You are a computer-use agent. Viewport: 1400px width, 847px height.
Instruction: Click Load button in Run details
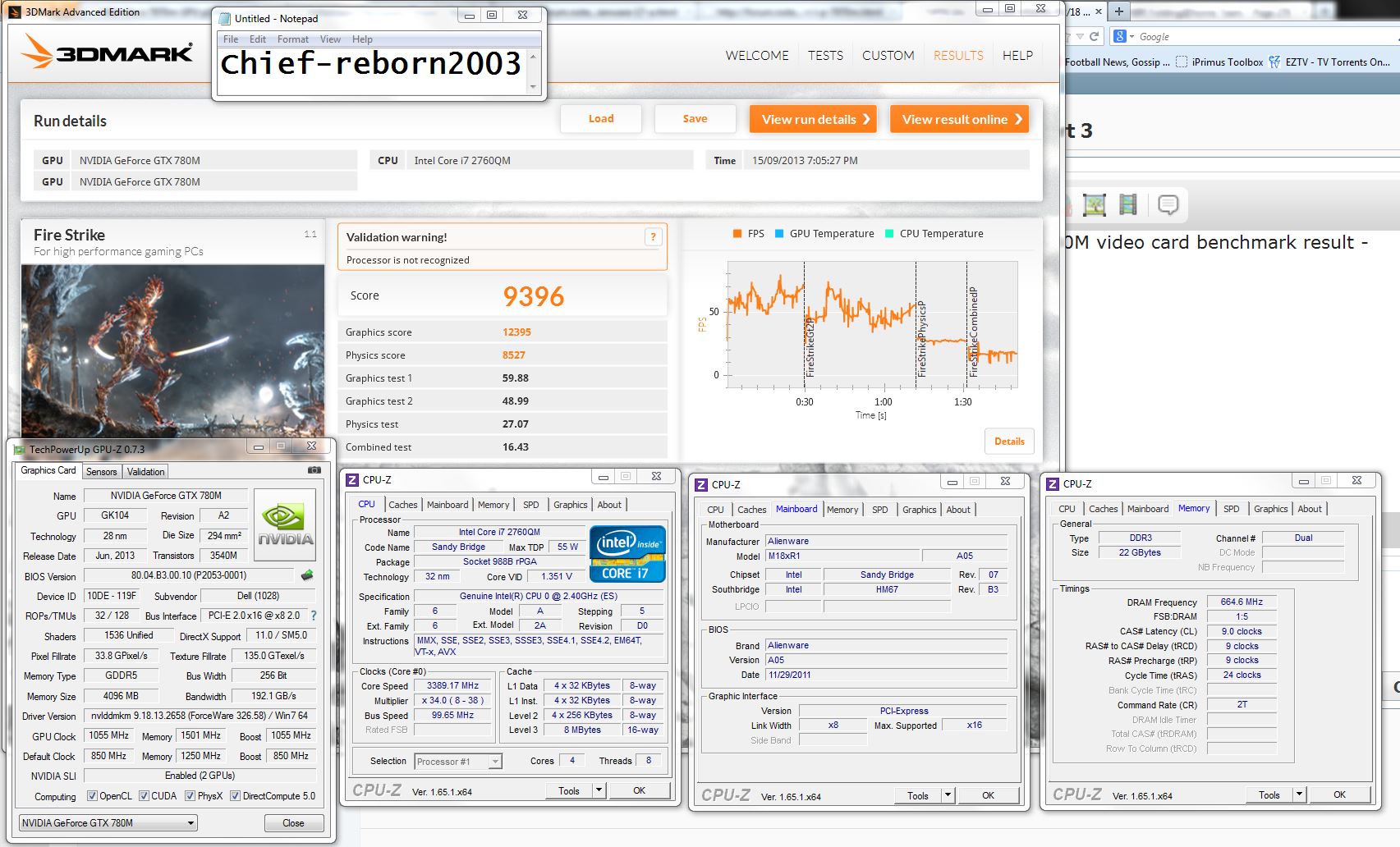(x=601, y=118)
